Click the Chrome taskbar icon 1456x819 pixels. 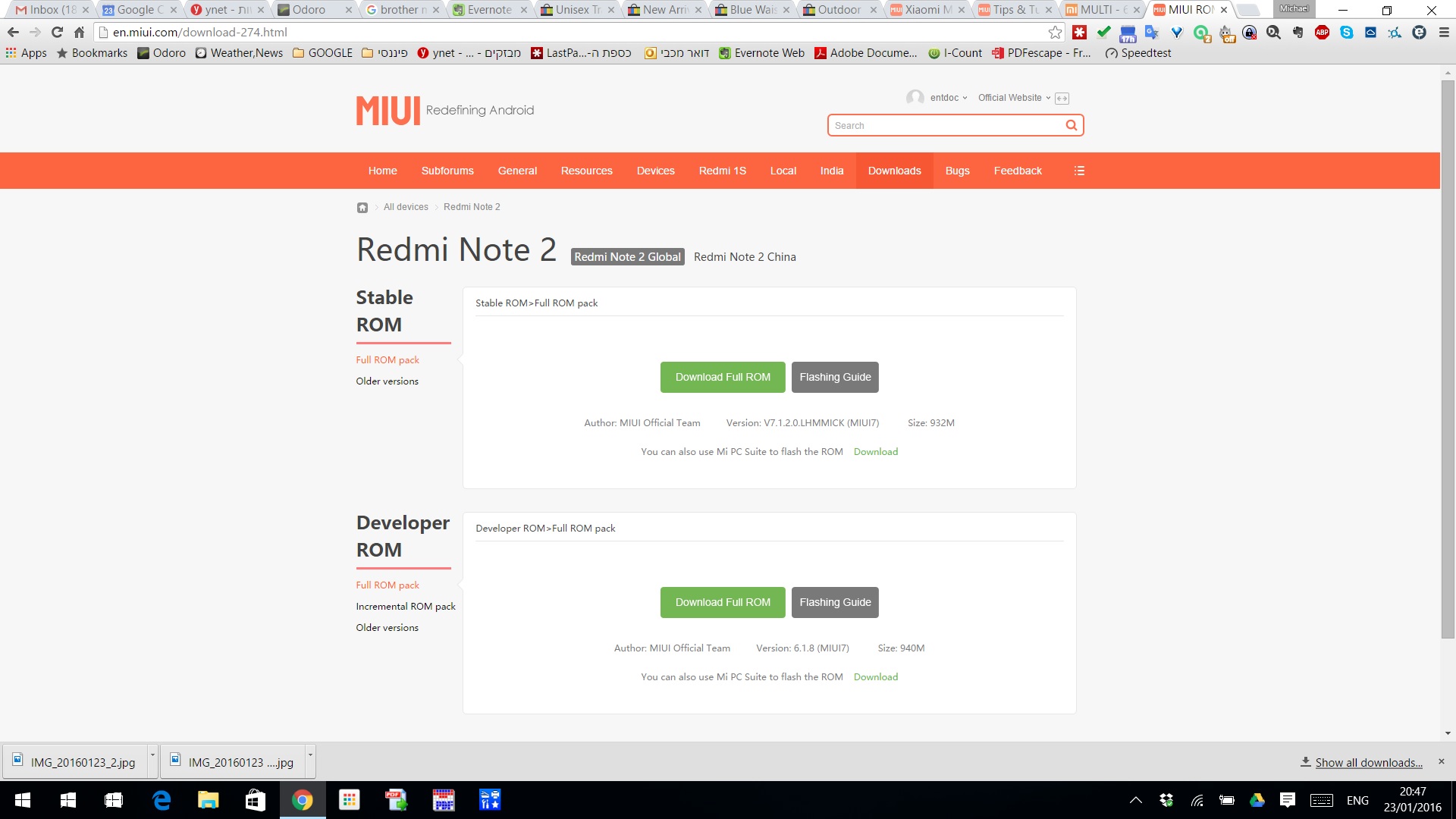[x=302, y=800]
